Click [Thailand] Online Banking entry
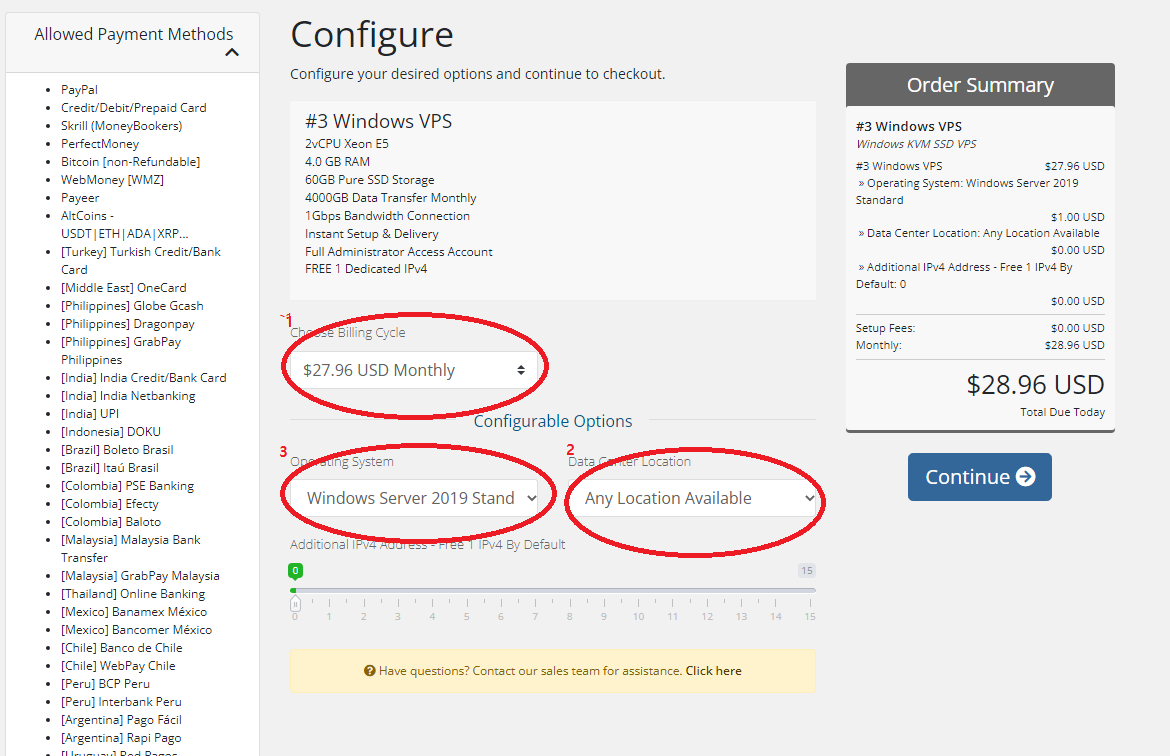Image resolution: width=1170 pixels, height=756 pixels. coord(133,593)
